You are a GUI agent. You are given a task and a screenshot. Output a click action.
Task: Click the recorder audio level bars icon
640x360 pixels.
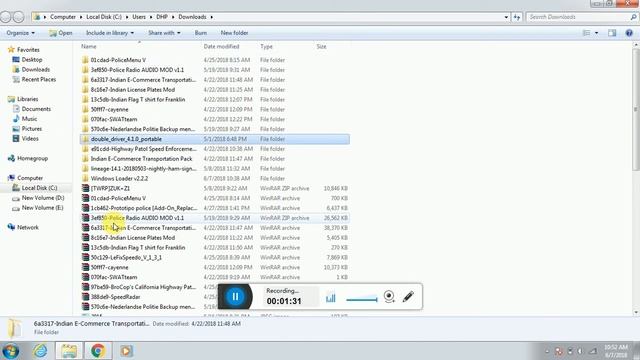331,298
